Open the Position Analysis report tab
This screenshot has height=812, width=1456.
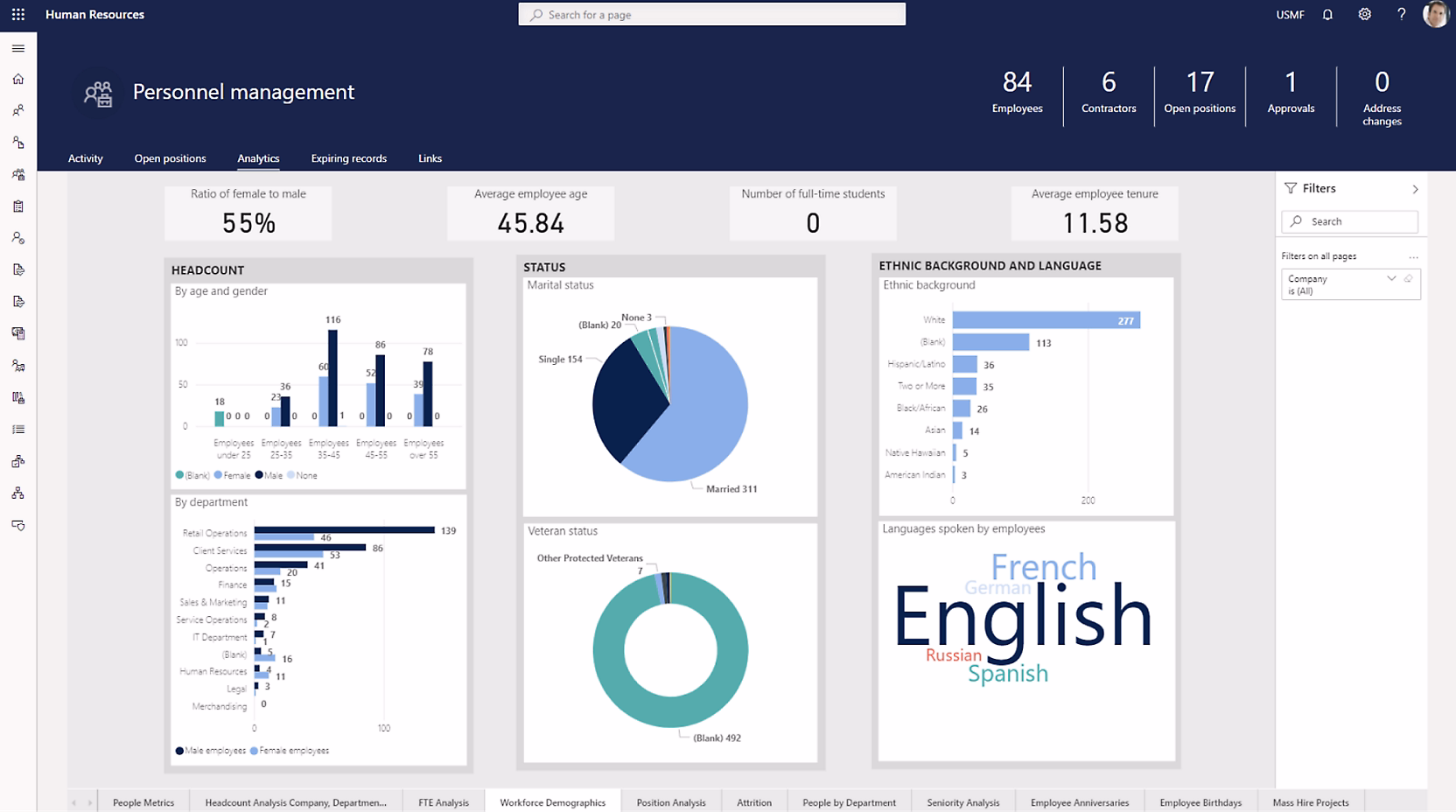point(670,802)
